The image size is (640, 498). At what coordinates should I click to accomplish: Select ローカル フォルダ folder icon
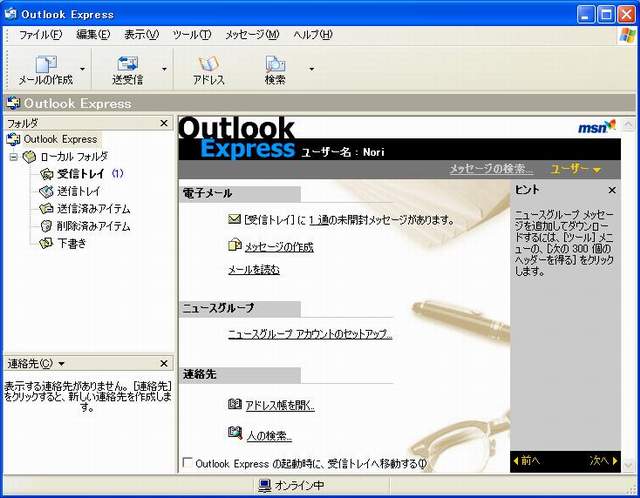click(x=29, y=156)
